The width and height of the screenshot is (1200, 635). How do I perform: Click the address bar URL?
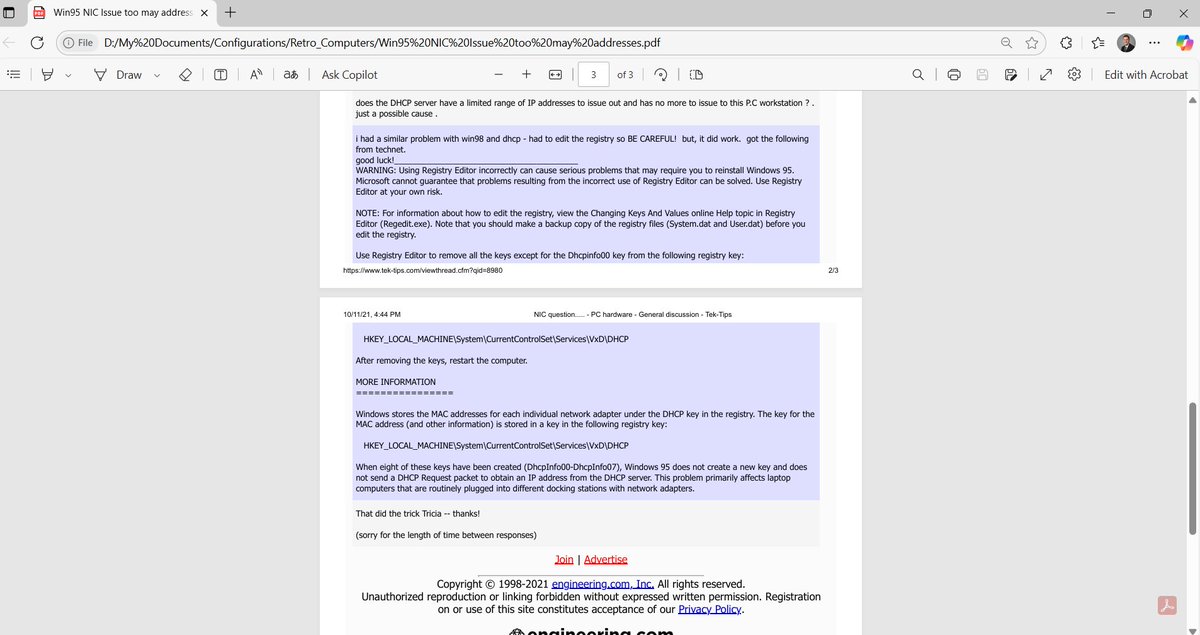[x=382, y=43]
